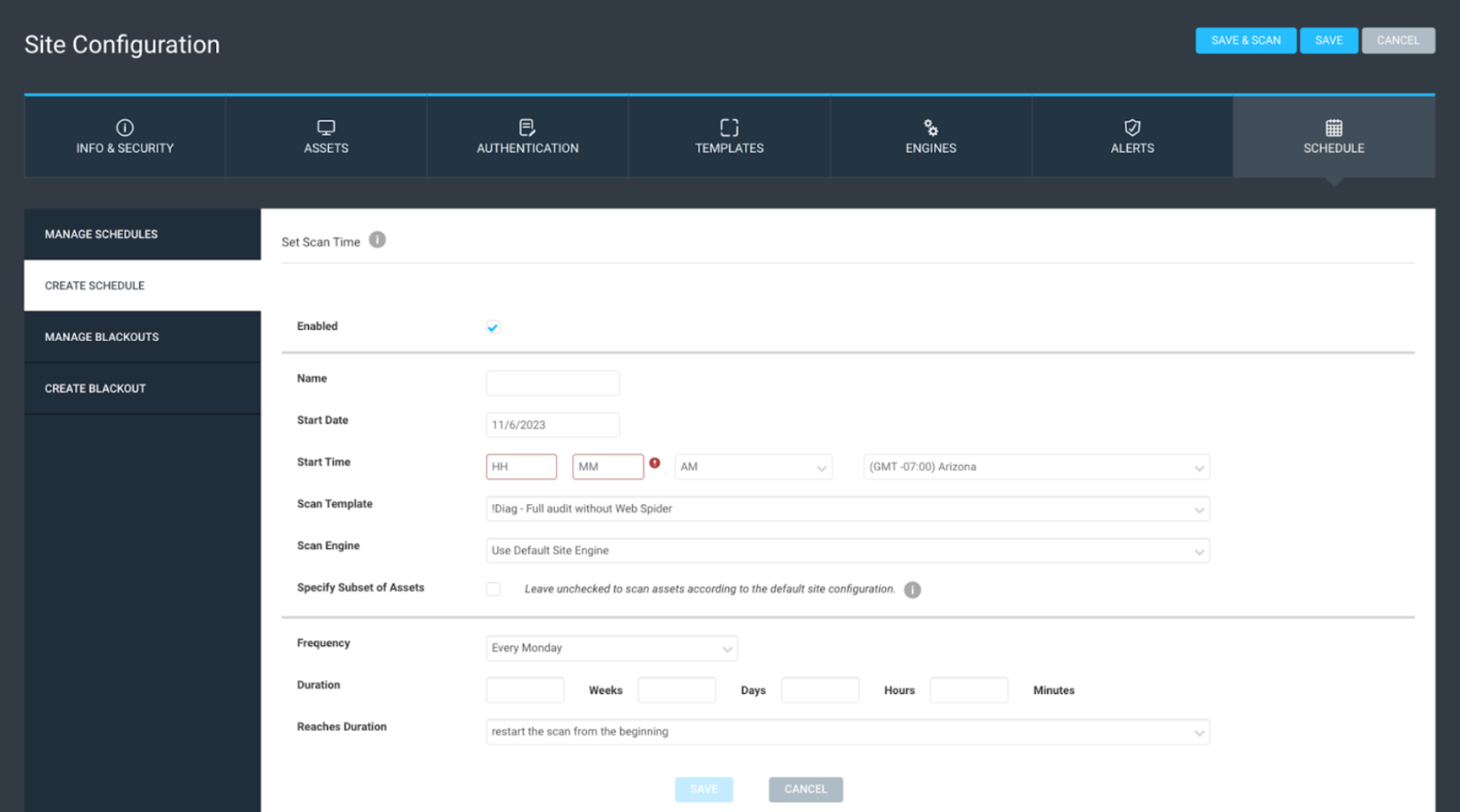The width and height of the screenshot is (1460, 812).
Task: Click info icon beside Set Scan Time
Action: [377, 240]
